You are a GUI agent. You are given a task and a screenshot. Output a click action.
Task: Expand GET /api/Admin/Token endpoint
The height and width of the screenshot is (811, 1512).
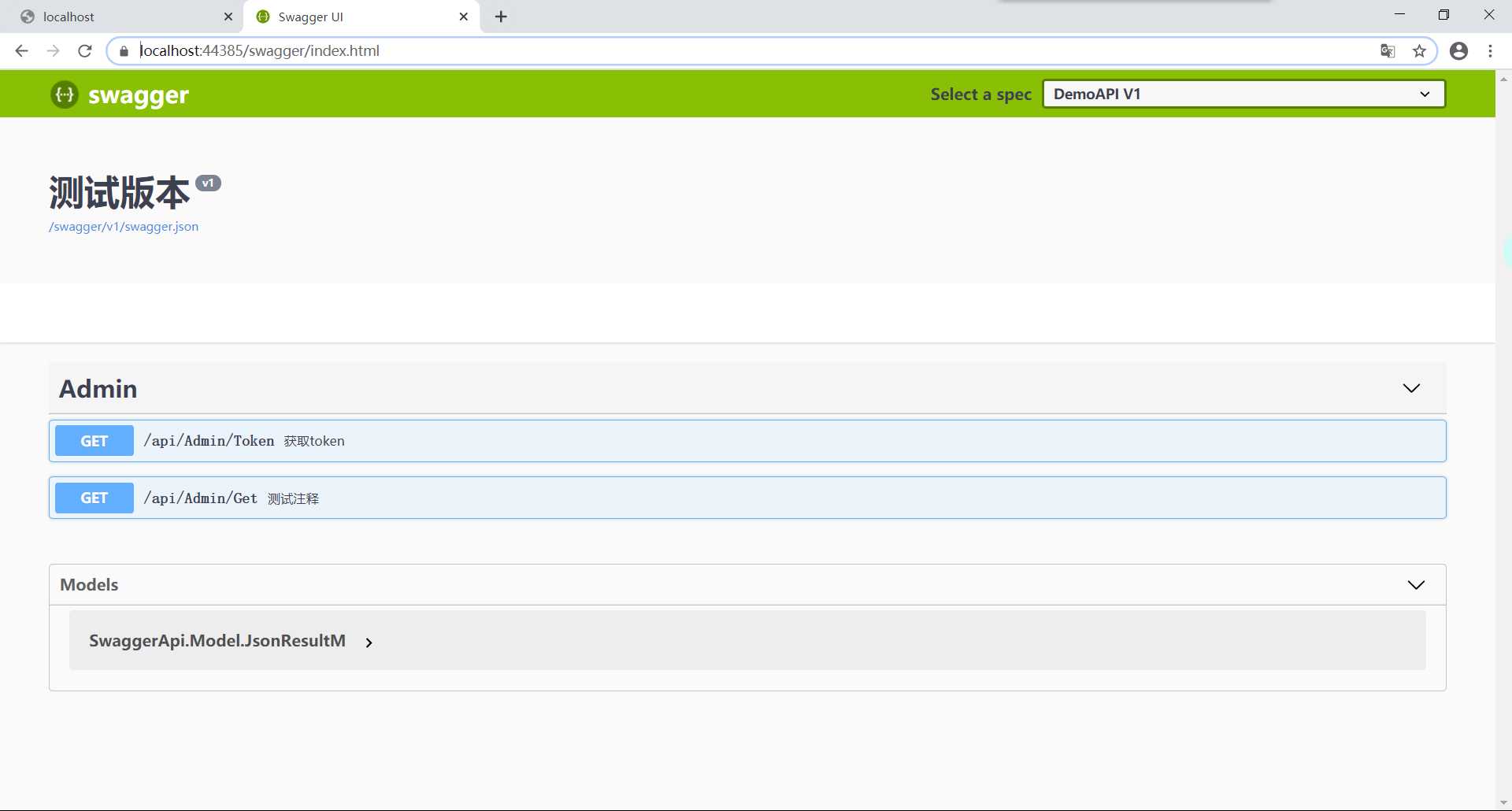tap(747, 441)
